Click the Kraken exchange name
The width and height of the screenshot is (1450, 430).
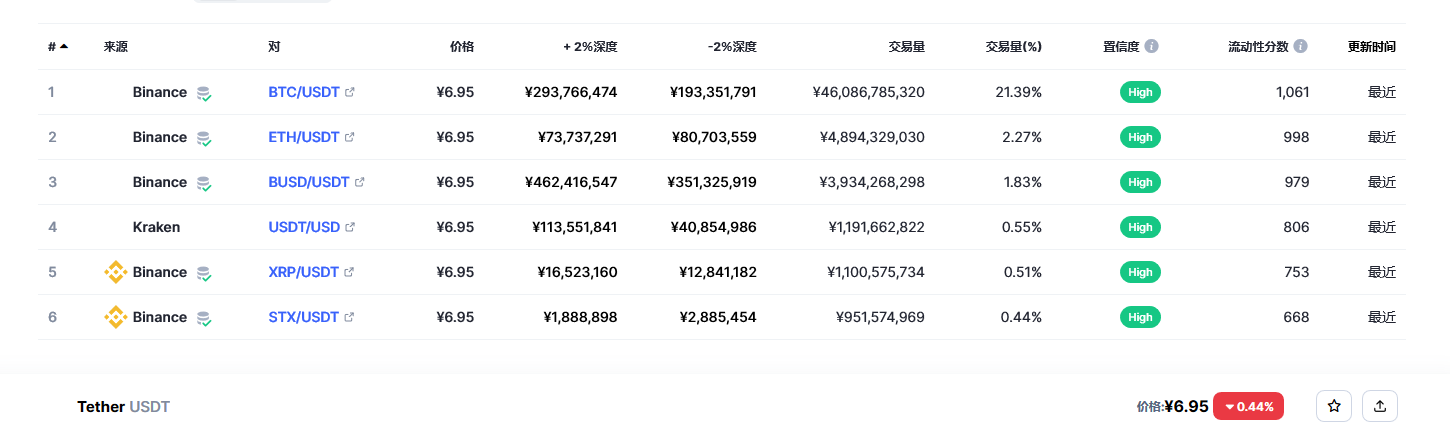(x=156, y=227)
